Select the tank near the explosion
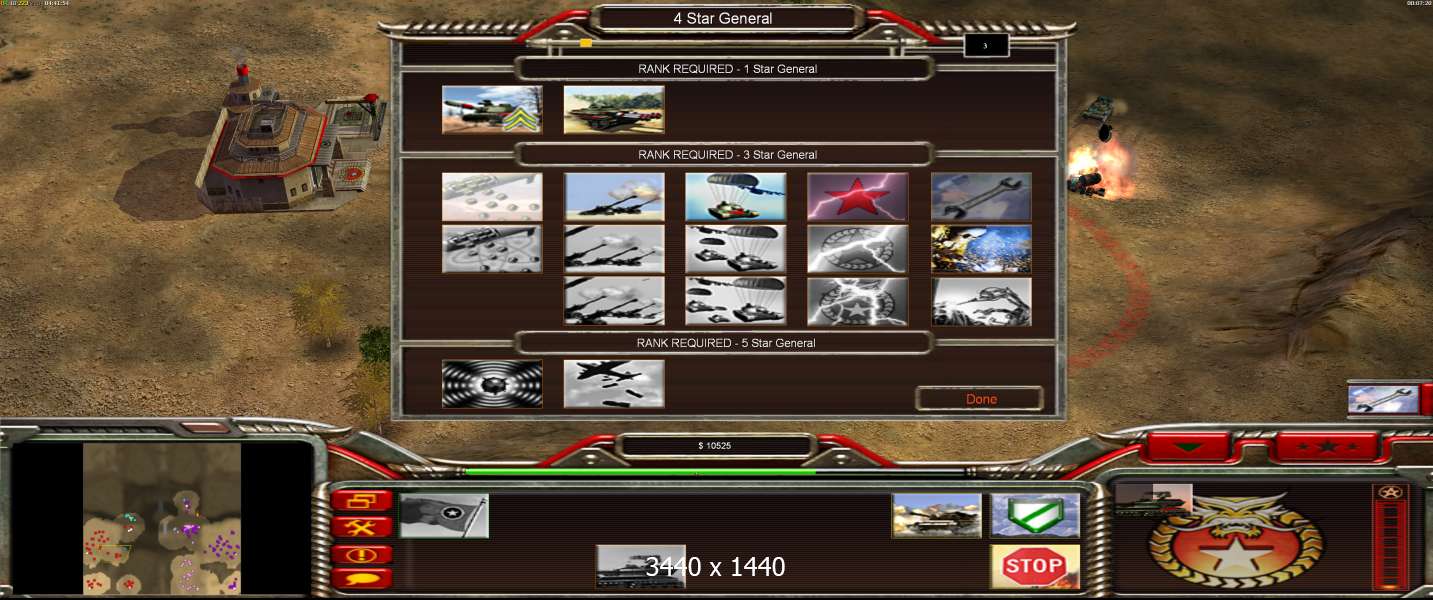 coord(1100,107)
